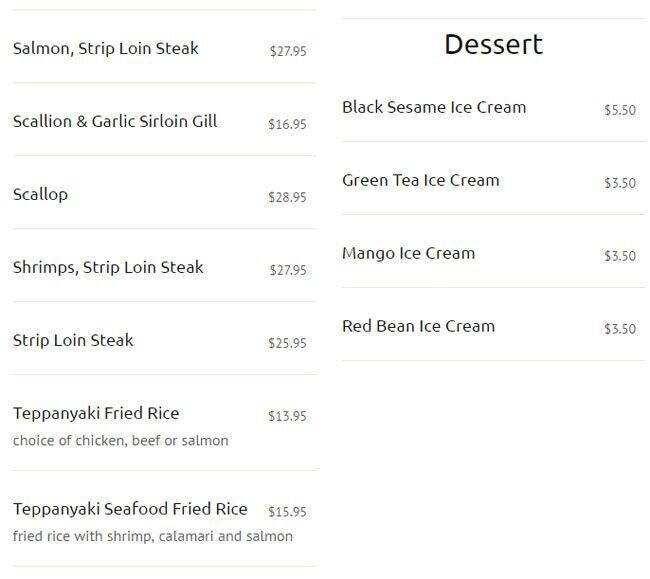Viewport: 650px width, 579px height.
Task: Click the $28.95 Scallop price
Action: tap(288, 198)
